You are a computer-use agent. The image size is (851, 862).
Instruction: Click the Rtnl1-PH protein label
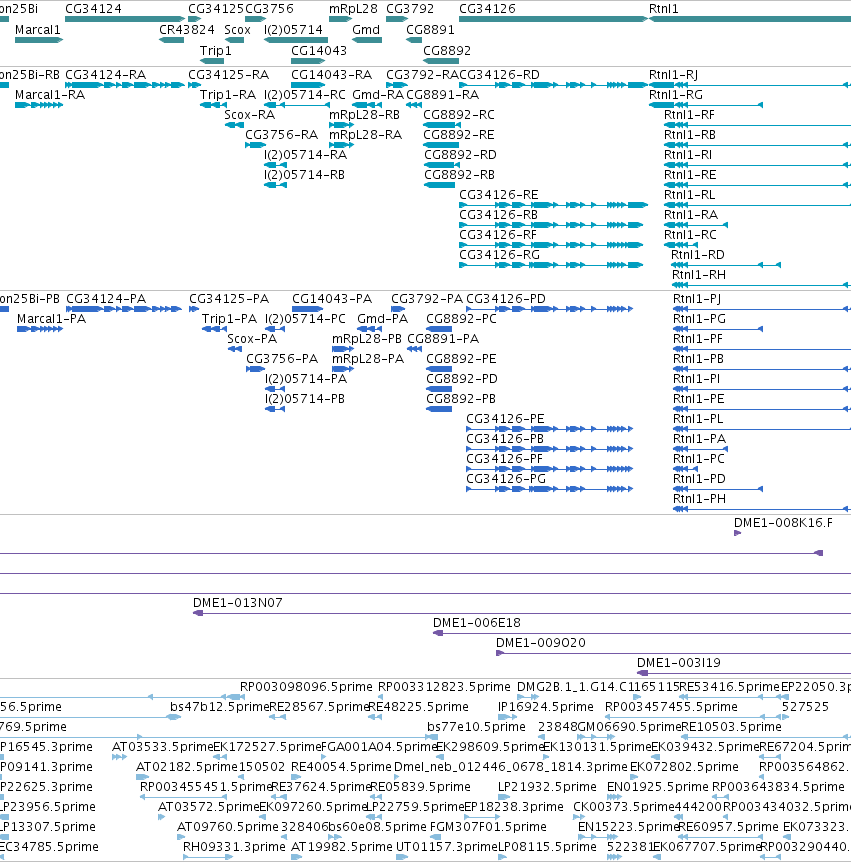pyautogui.click(x=699, y=499)
